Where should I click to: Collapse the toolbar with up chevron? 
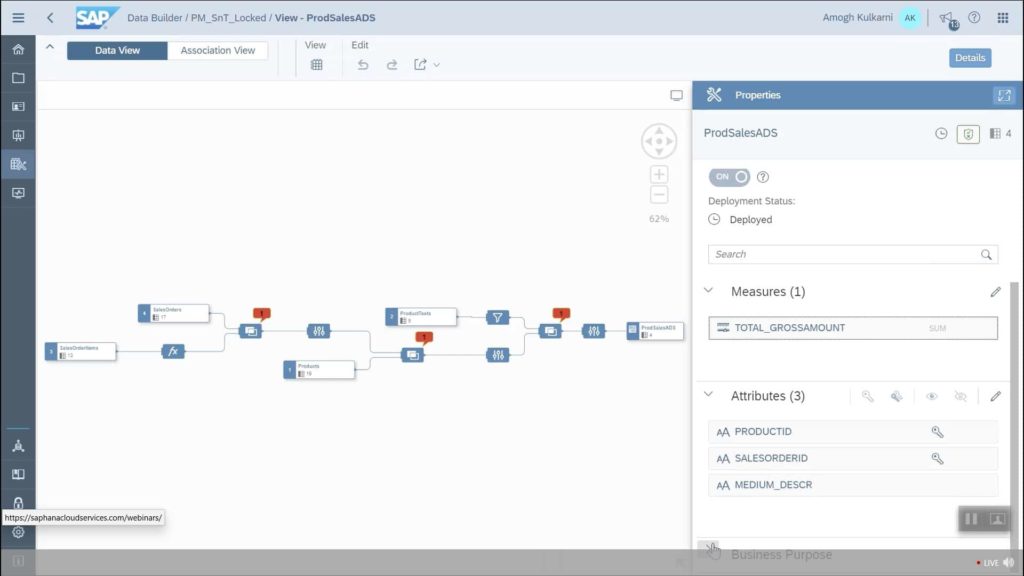(x=50, y=46)
